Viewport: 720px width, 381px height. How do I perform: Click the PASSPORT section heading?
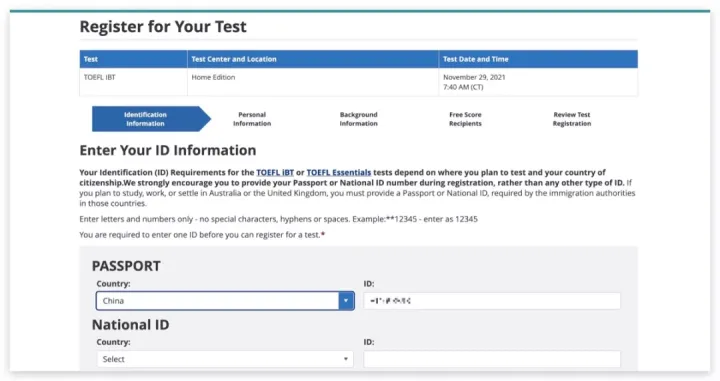(126, 266)
